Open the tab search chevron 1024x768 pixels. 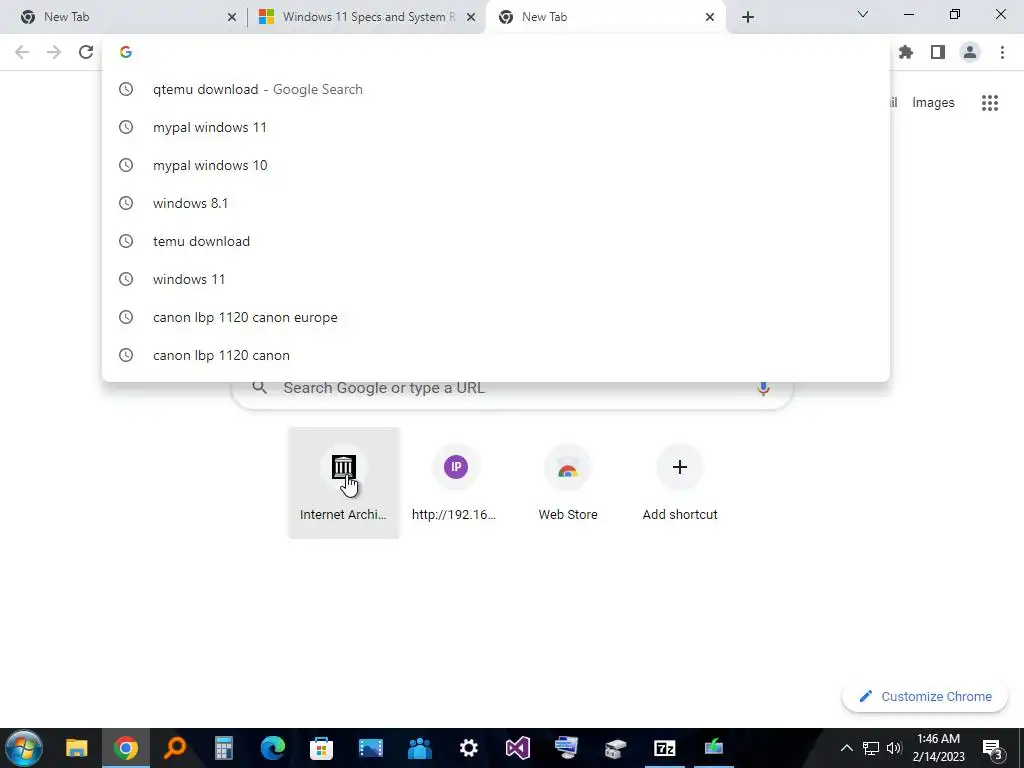pos(863,14)
